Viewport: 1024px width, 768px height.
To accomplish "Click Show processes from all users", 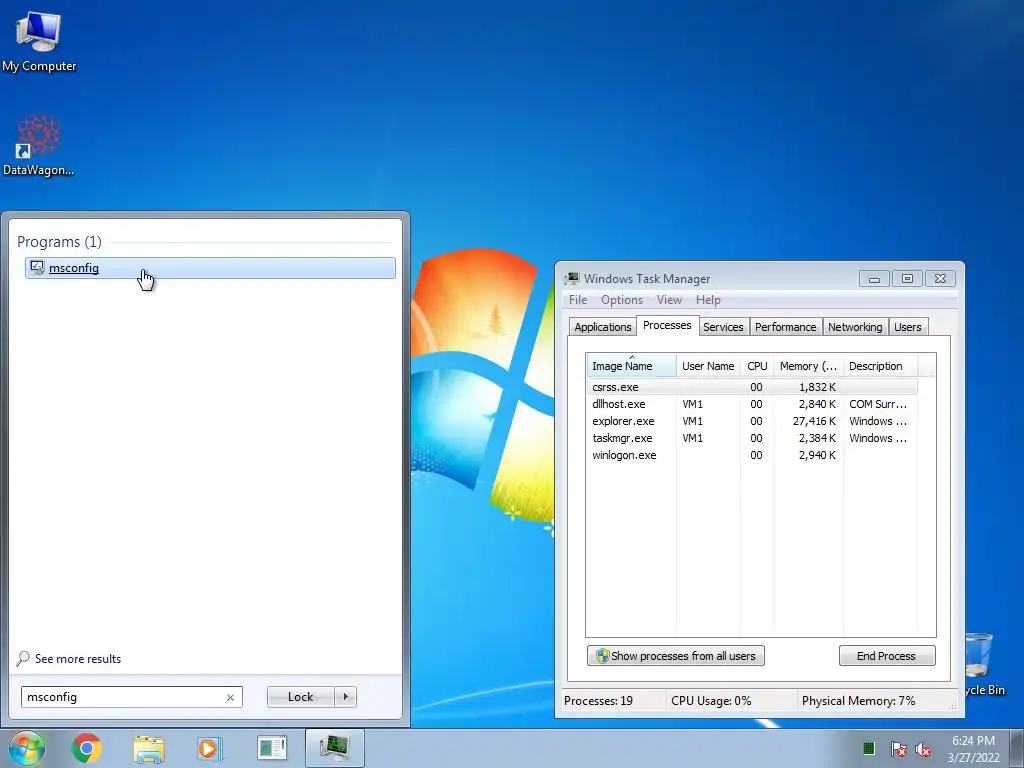I will point(676,656).
